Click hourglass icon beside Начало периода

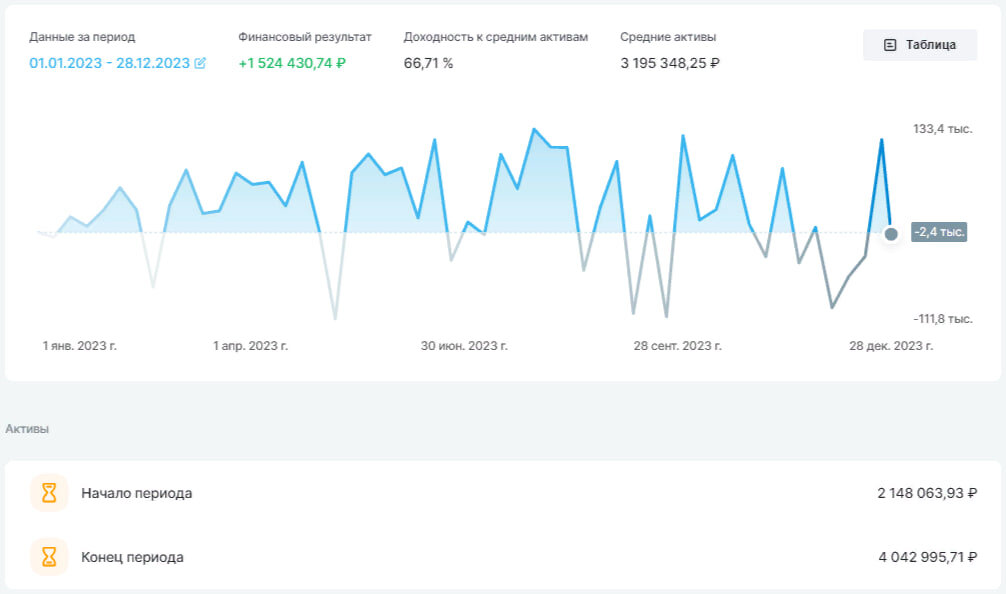[x=49, y=493]
